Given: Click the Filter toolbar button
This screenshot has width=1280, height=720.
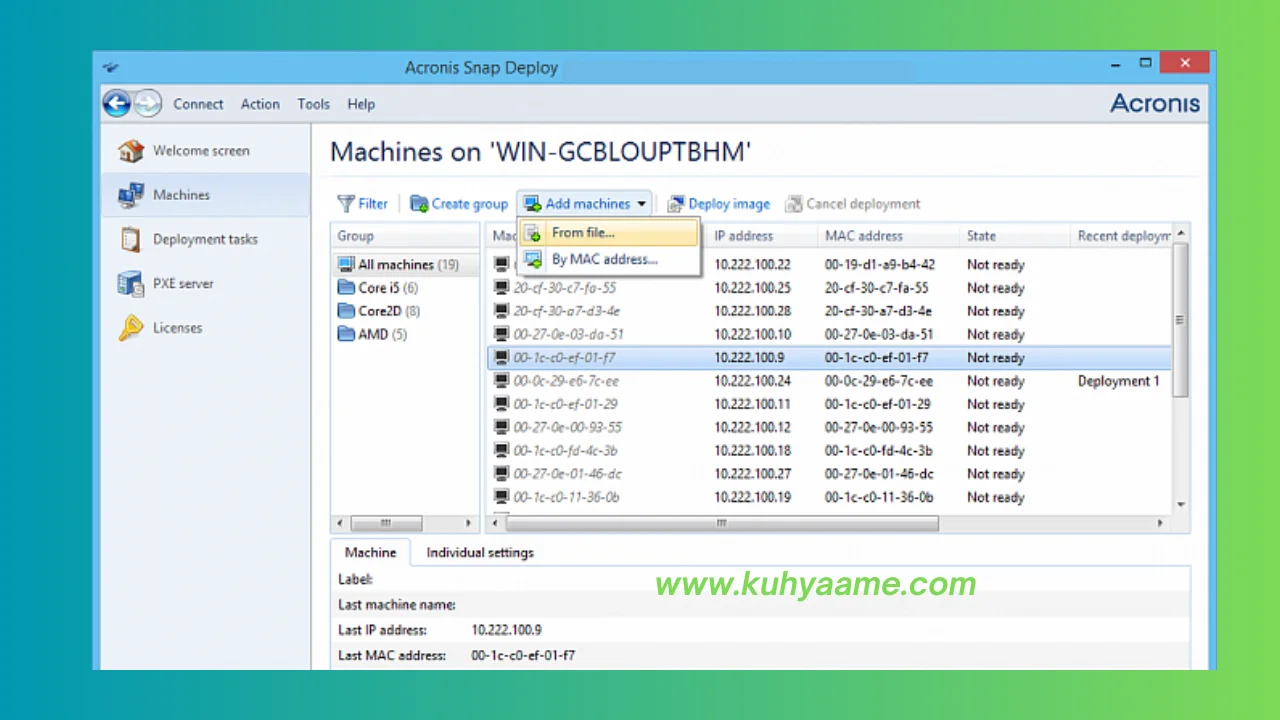Looking at the screenshot, I should point(362,204).
